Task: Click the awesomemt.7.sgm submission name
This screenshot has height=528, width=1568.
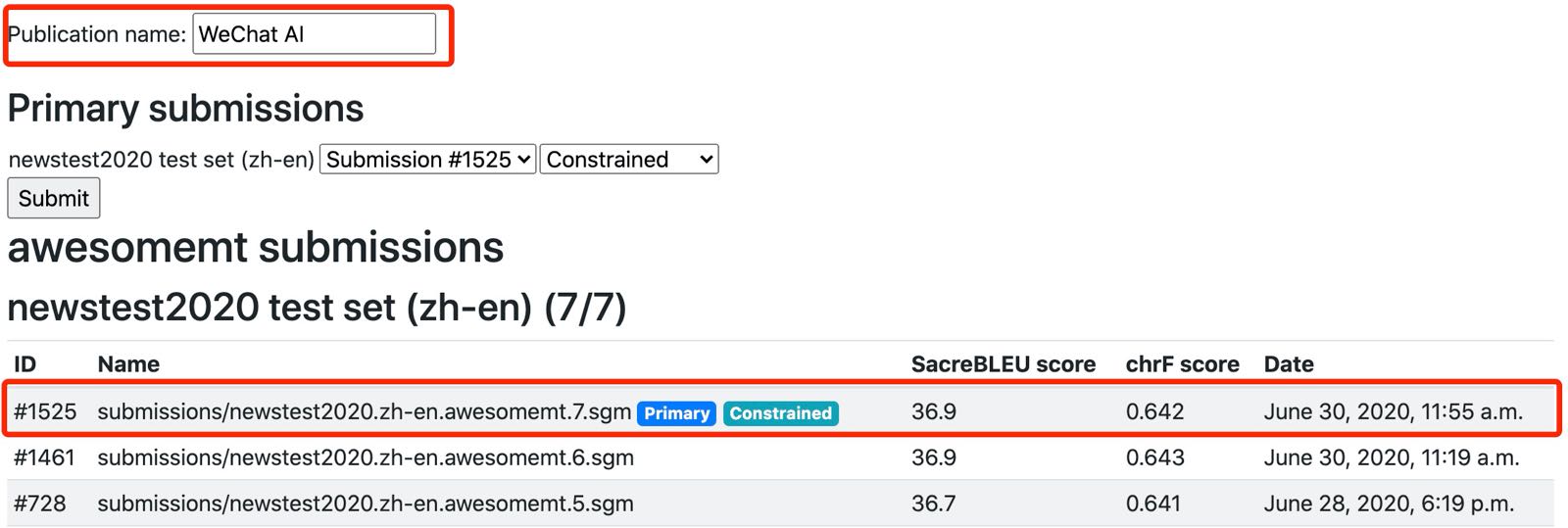Action: pyautogui.click(x=364, y=412)
